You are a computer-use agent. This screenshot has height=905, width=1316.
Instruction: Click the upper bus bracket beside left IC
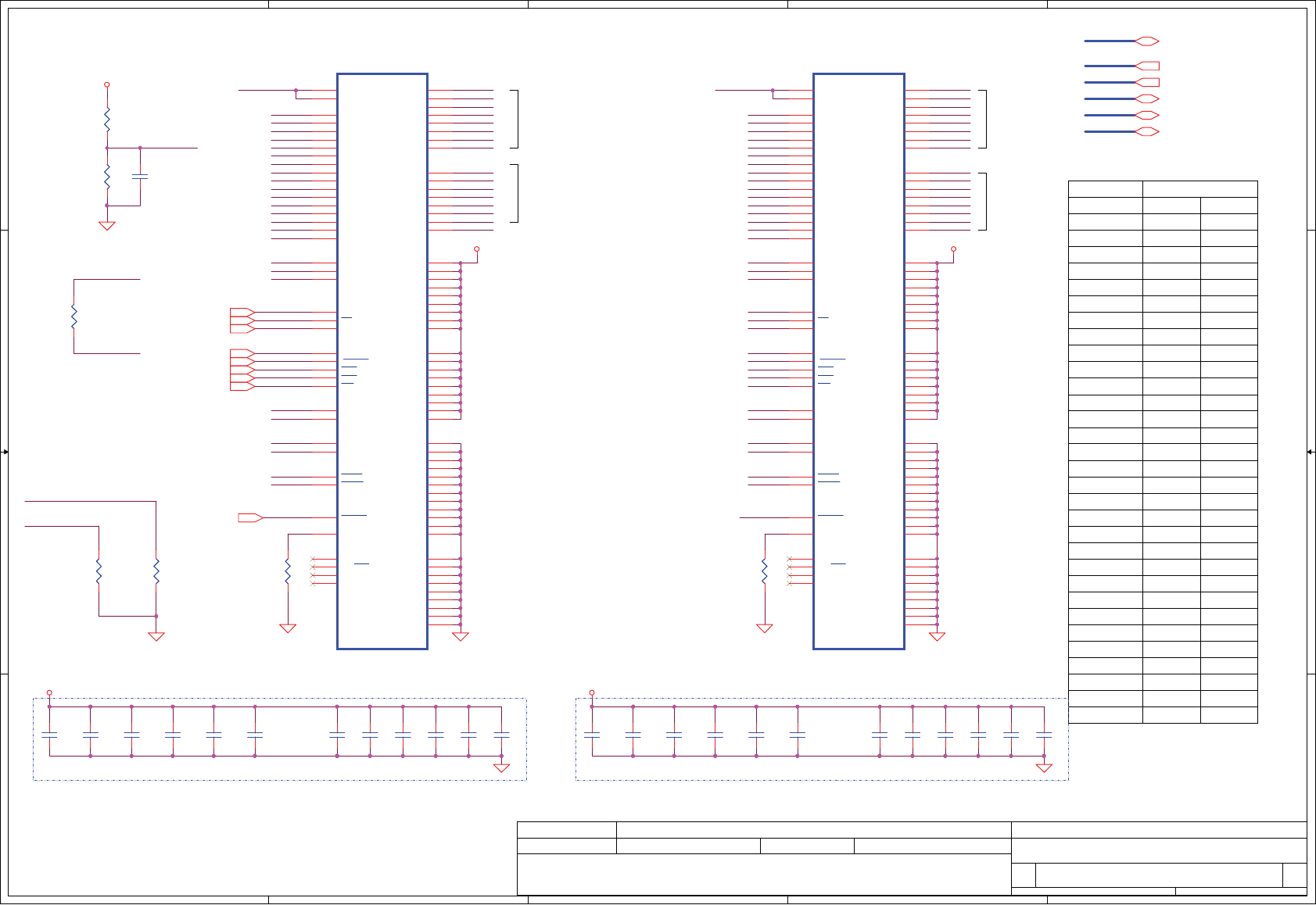pyautogui.click(x=515, y=119)
